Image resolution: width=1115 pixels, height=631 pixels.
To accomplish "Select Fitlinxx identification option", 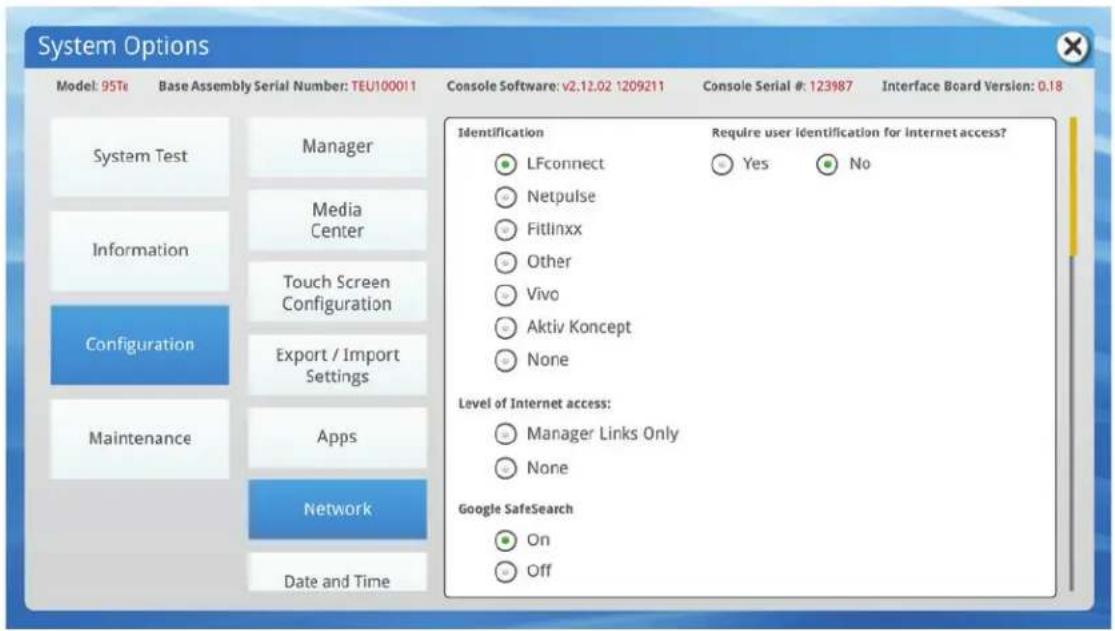I will click(x=506, y=230).
